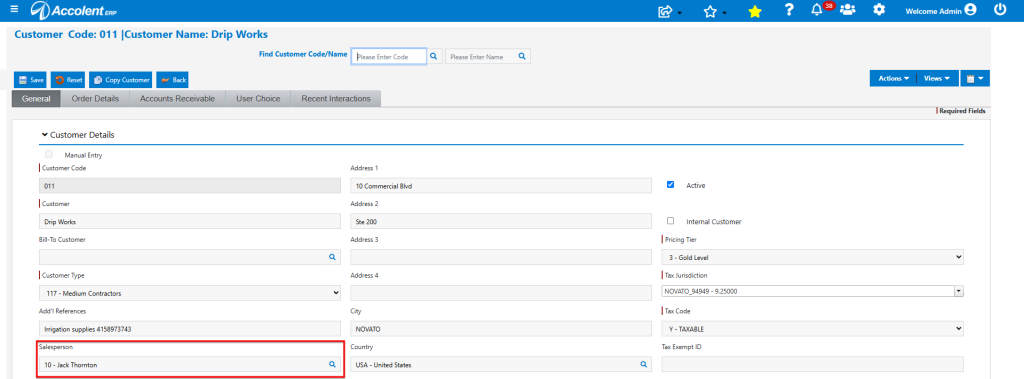Viewport: 1024px width, 379px height.
Task: Open the Views dropdown menu
Action: tap(937, 78)
